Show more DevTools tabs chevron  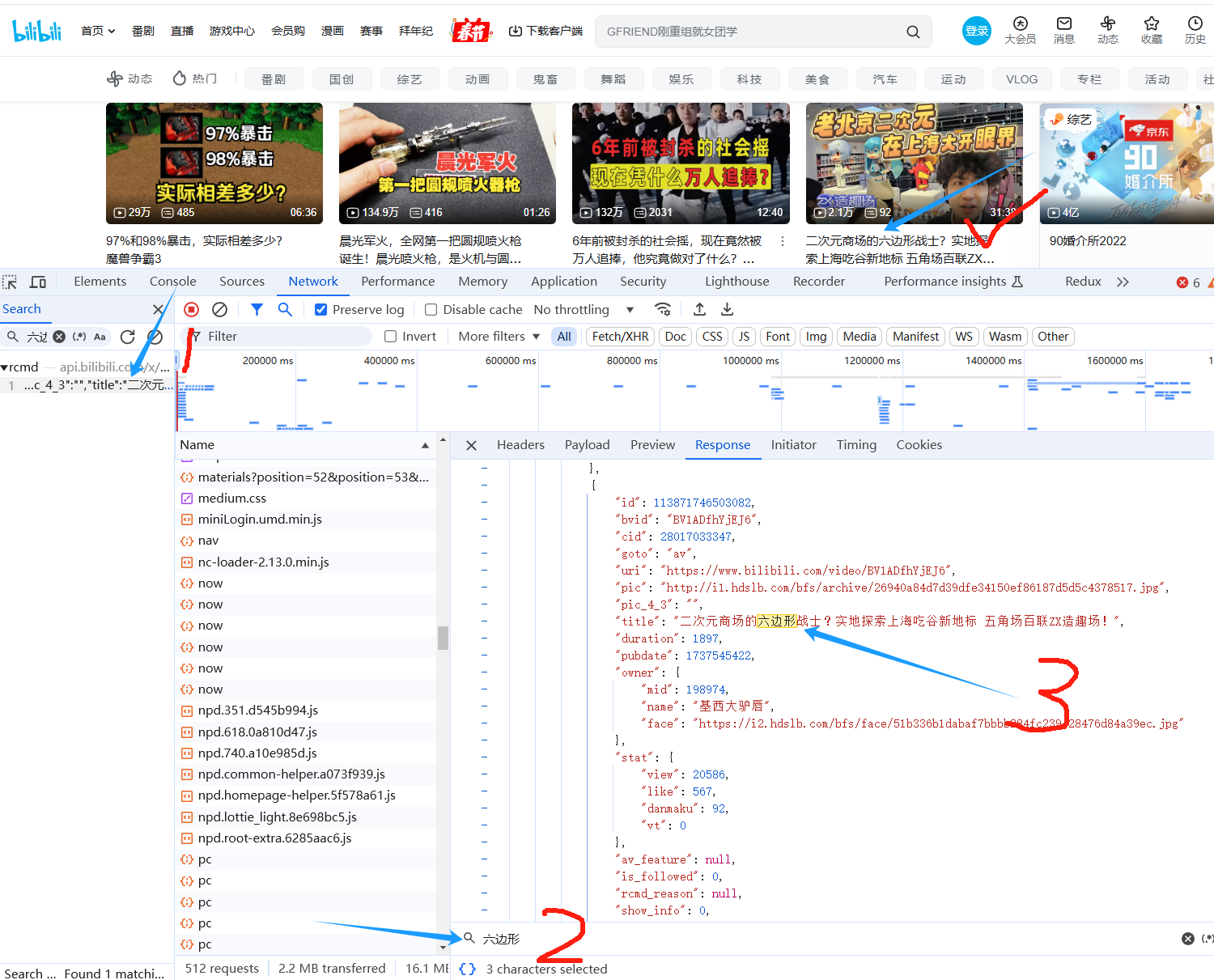click(x=1123, y=282)
